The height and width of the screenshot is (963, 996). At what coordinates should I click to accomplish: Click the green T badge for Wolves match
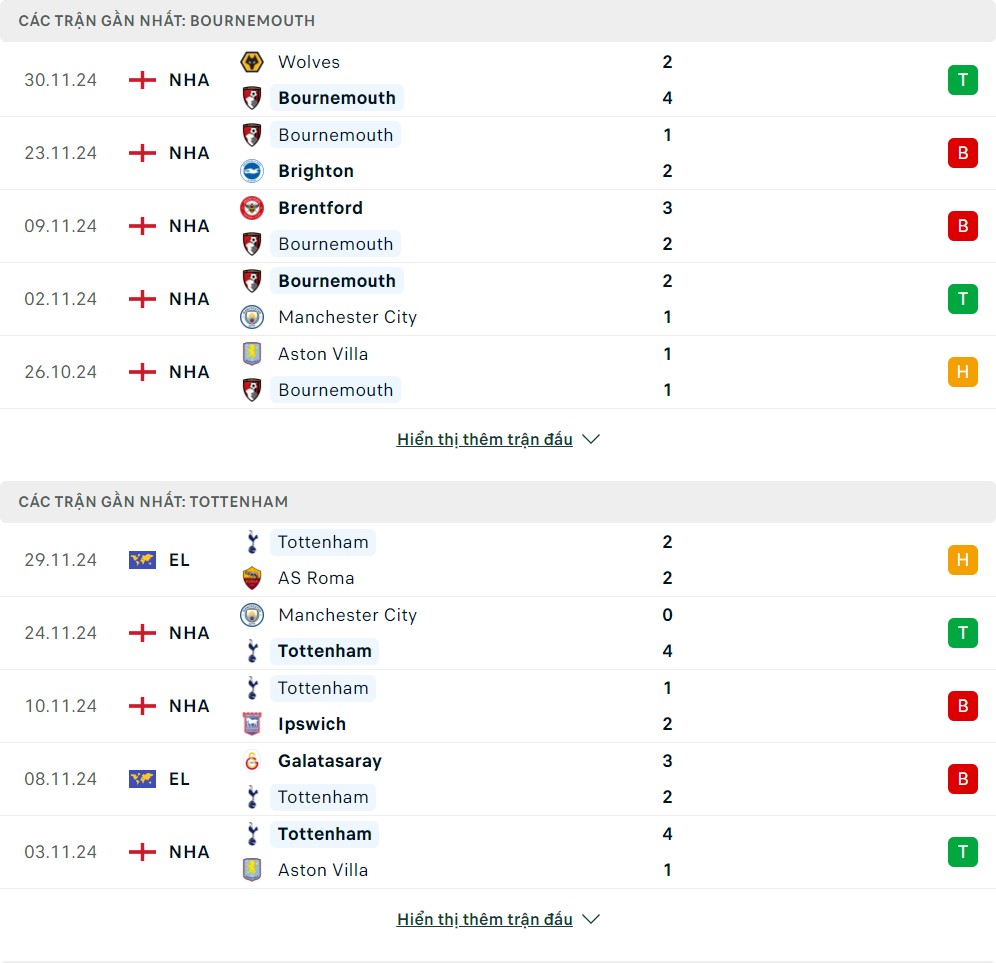tap(962, 80)
